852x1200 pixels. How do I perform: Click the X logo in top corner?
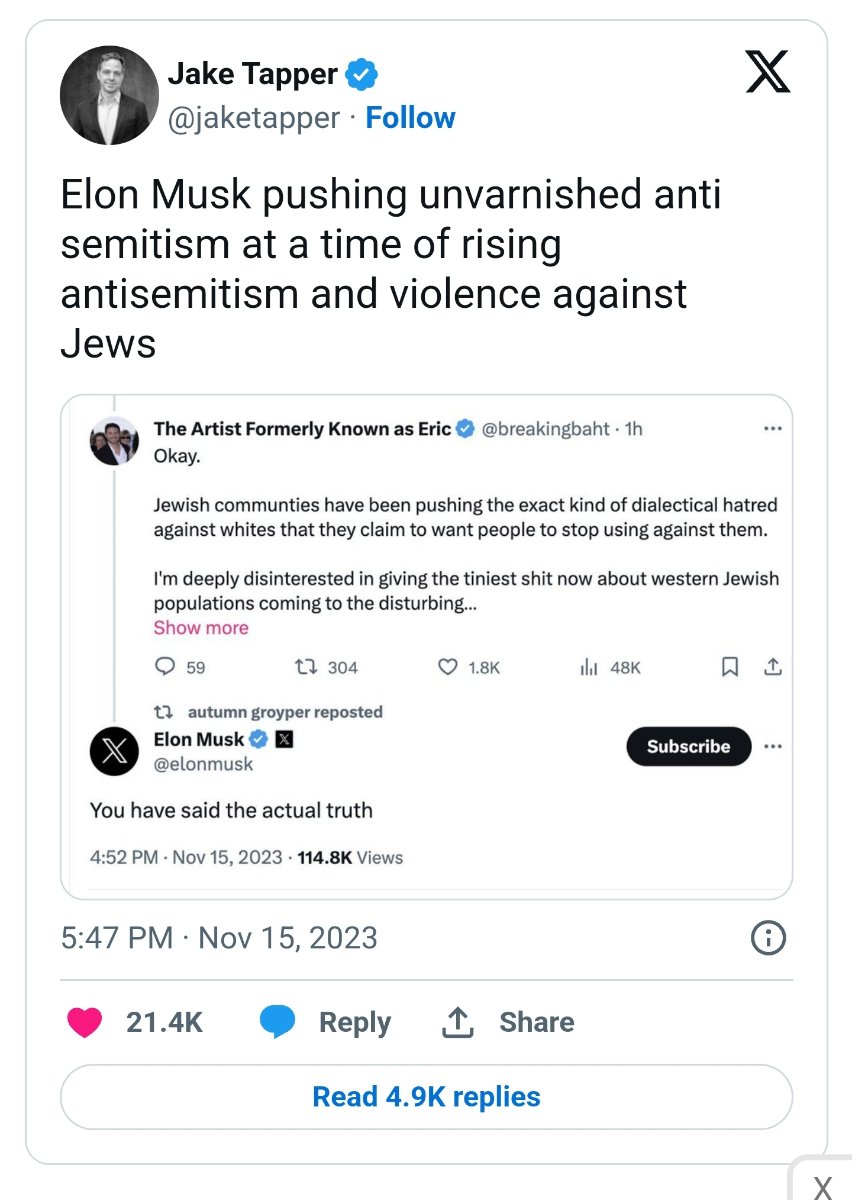point(768,74)
